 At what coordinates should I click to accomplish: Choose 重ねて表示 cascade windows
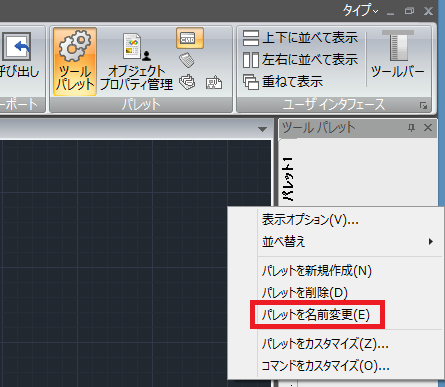283,82
